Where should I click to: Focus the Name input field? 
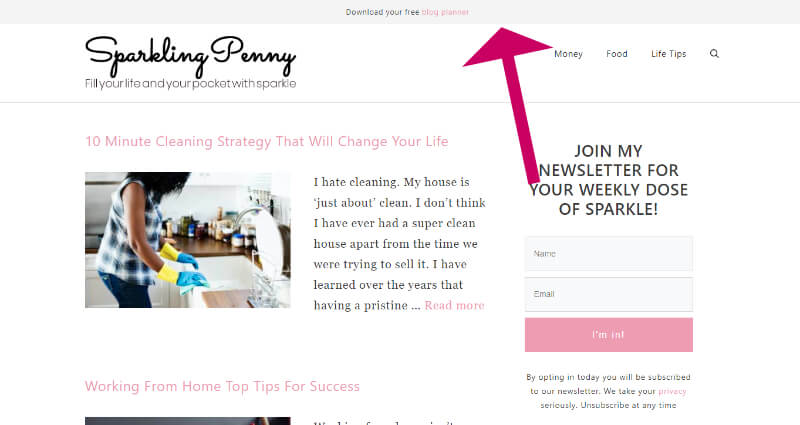609,254
